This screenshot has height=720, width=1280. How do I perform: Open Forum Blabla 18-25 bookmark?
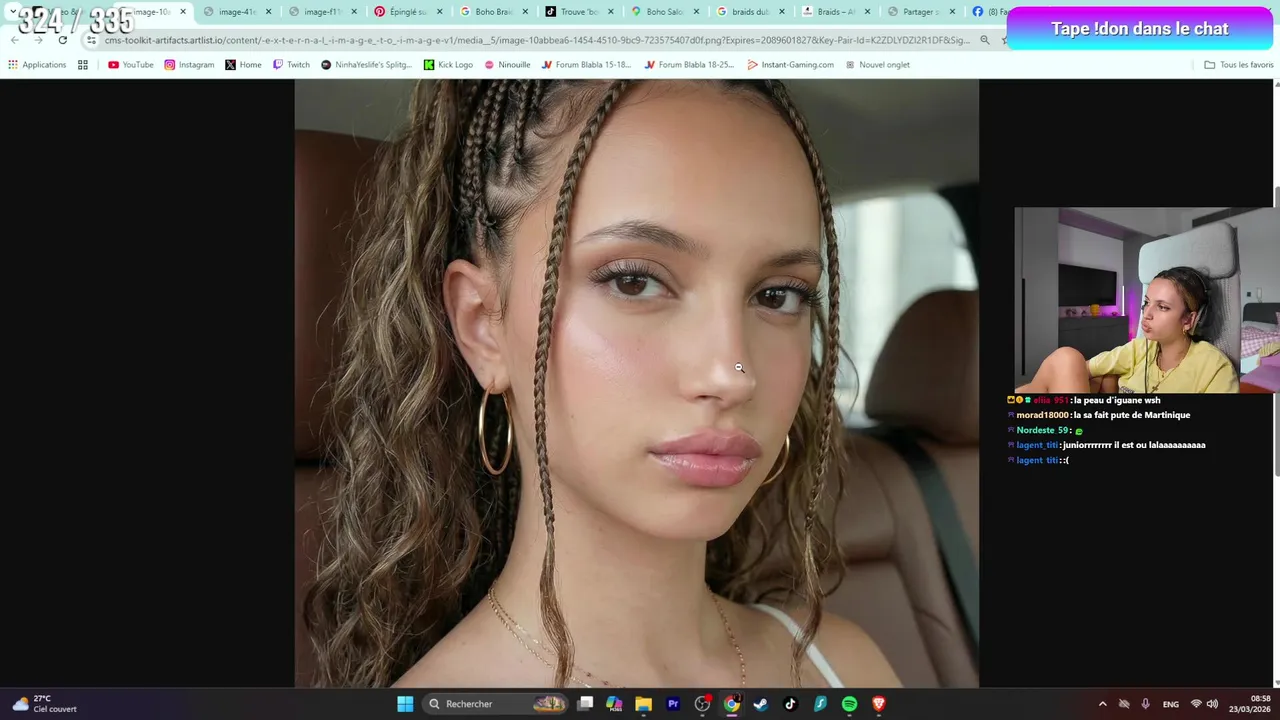(689, 65)
